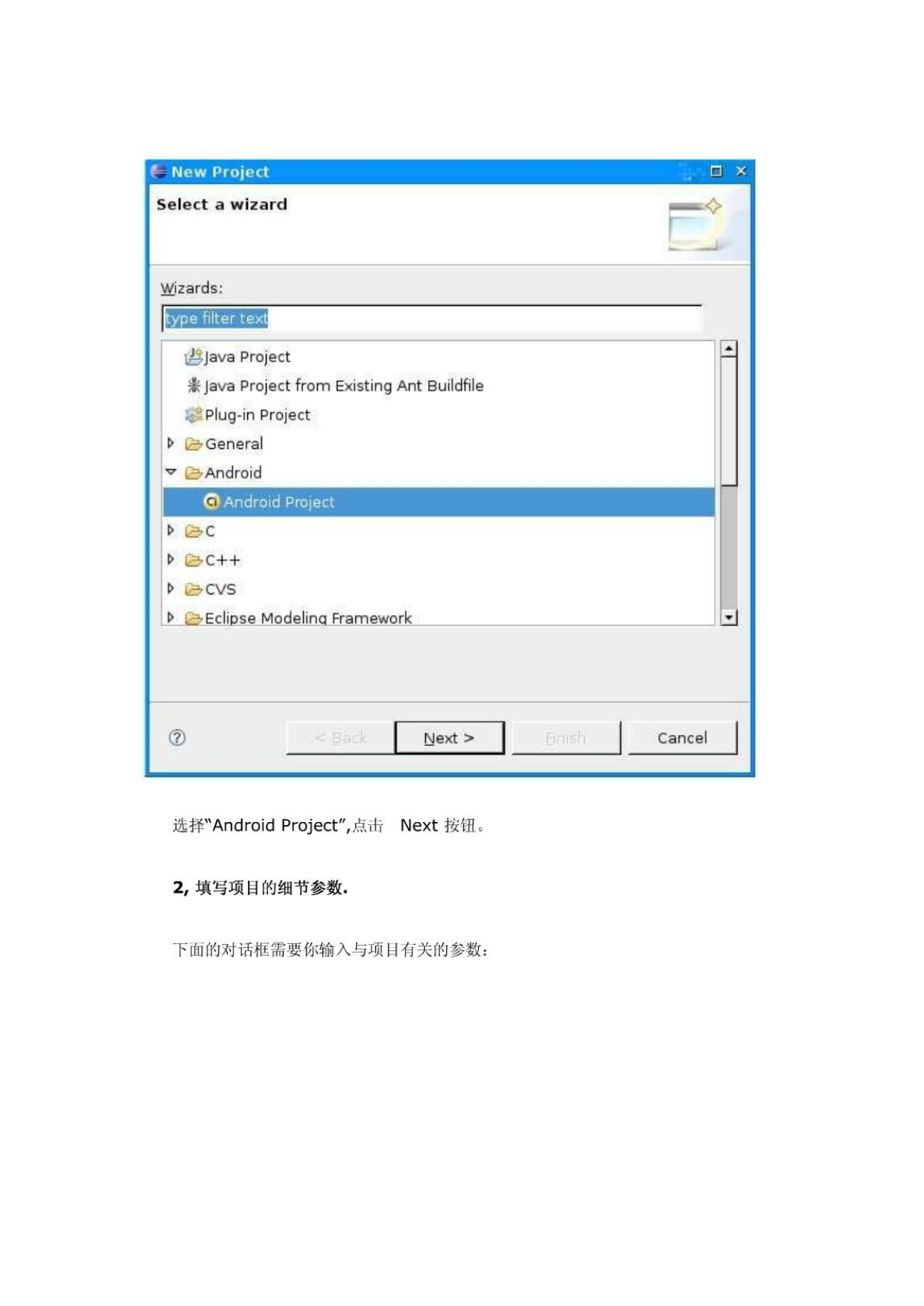Open the help question mark icon
The image size is (924, 1306).
[177, 737]
